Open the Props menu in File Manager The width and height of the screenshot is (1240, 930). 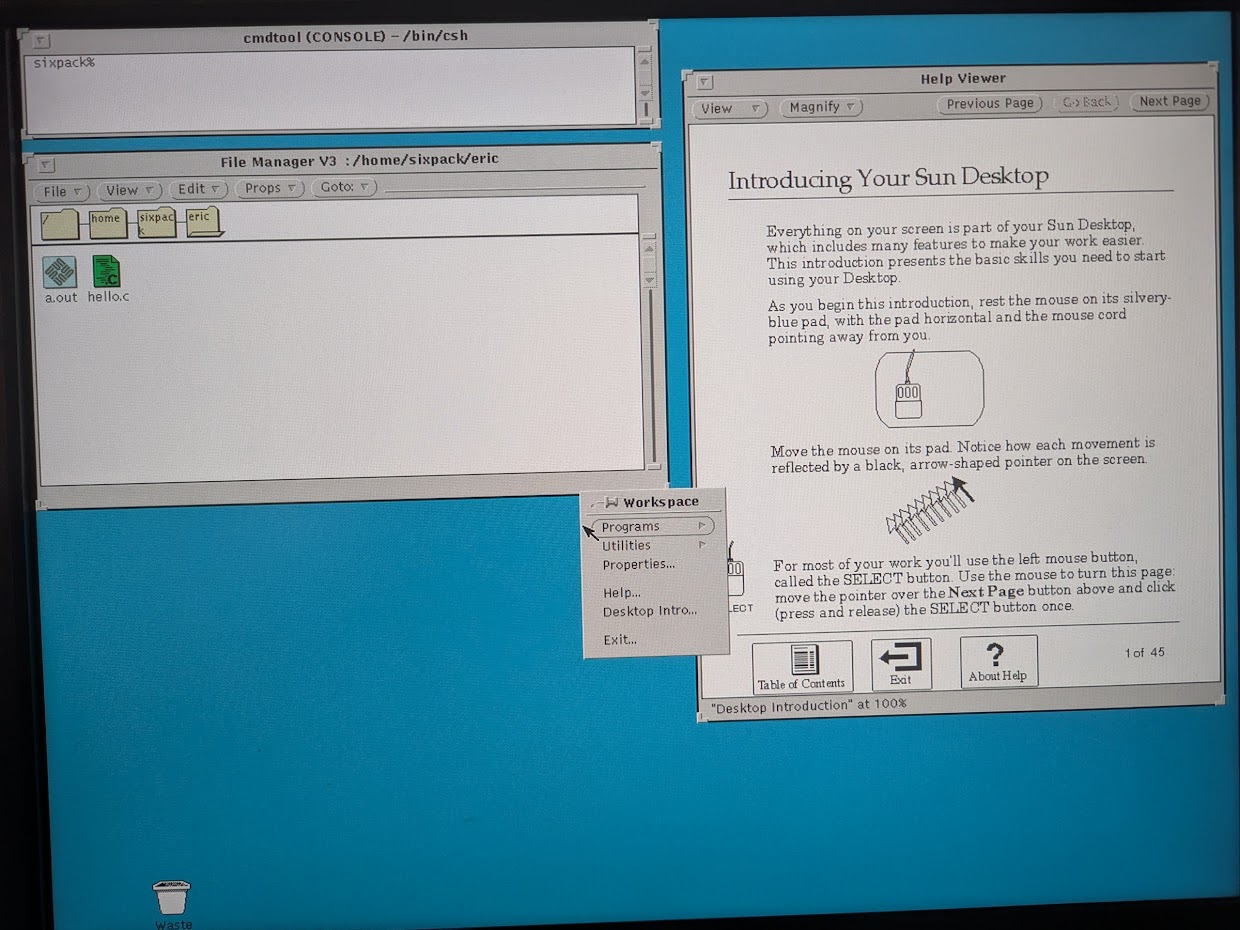click(270, 188)
